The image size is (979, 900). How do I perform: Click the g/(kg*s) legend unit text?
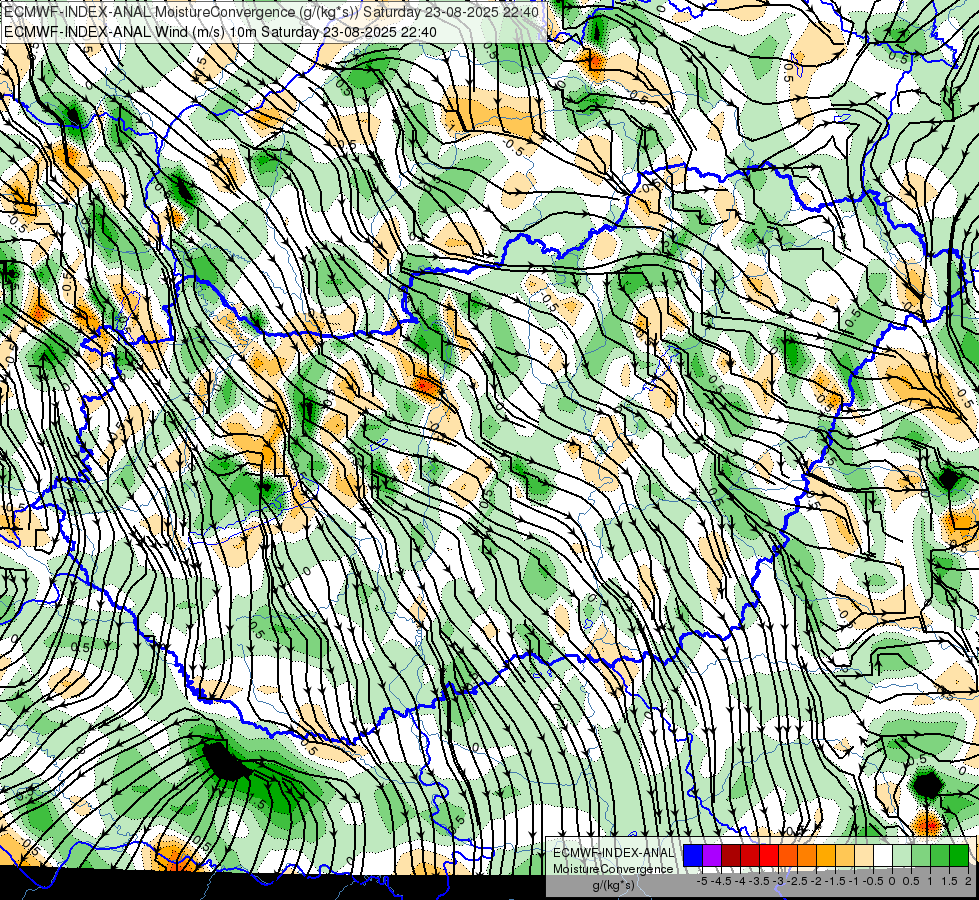[x=613, y=886]
